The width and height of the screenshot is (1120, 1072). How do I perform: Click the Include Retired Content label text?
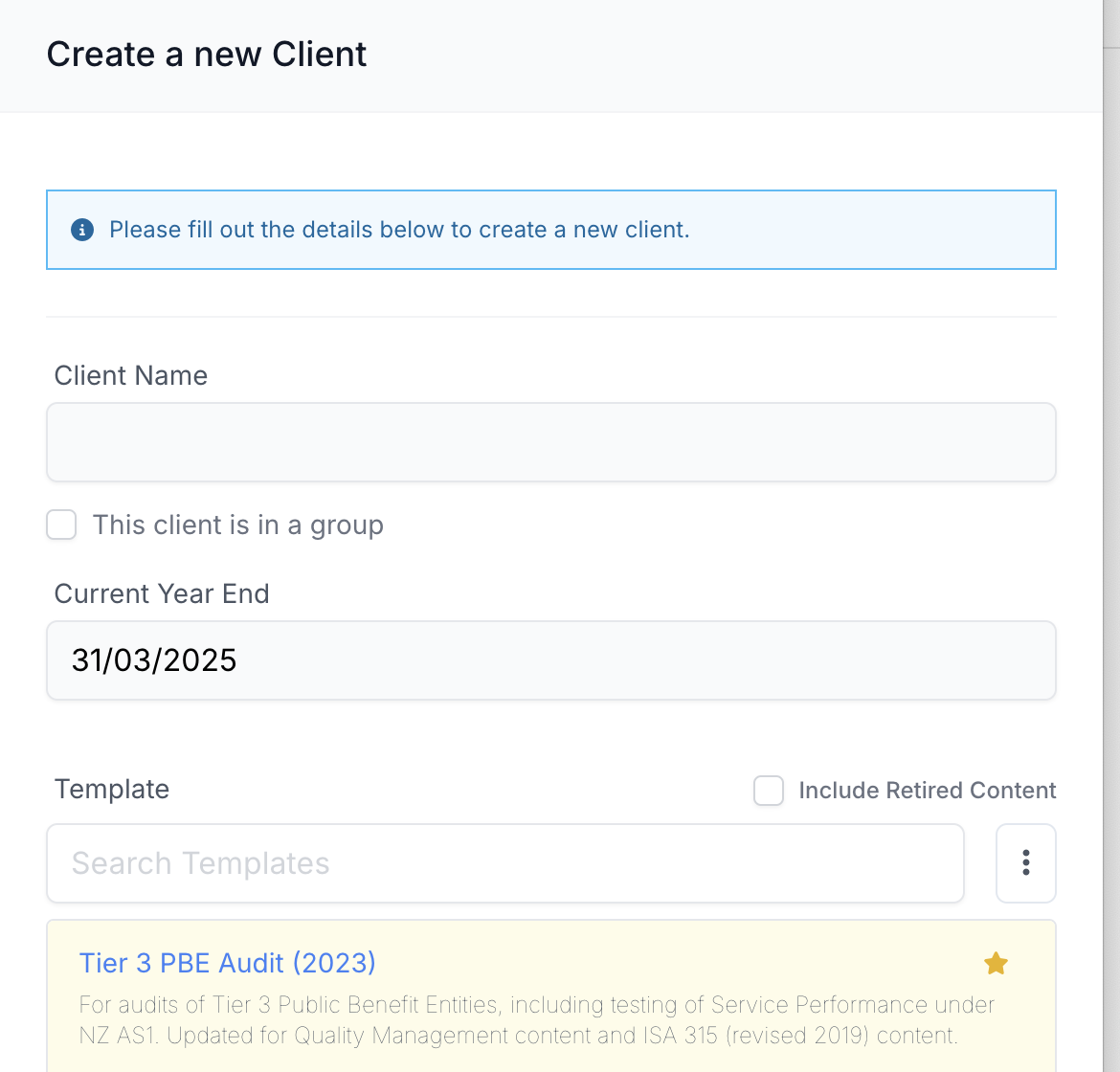(x=928, y=791)
